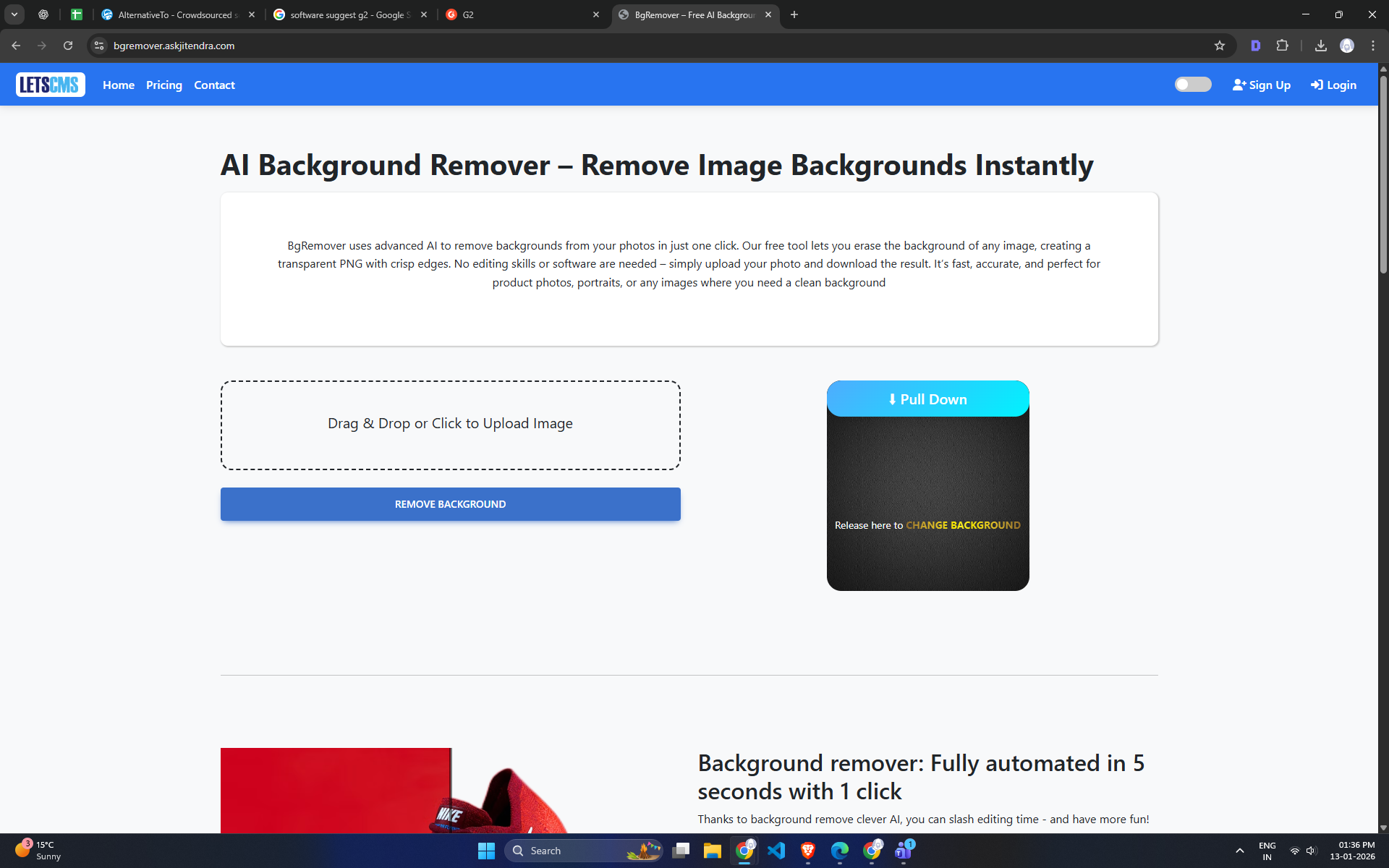Reload the page

(68, 46)
